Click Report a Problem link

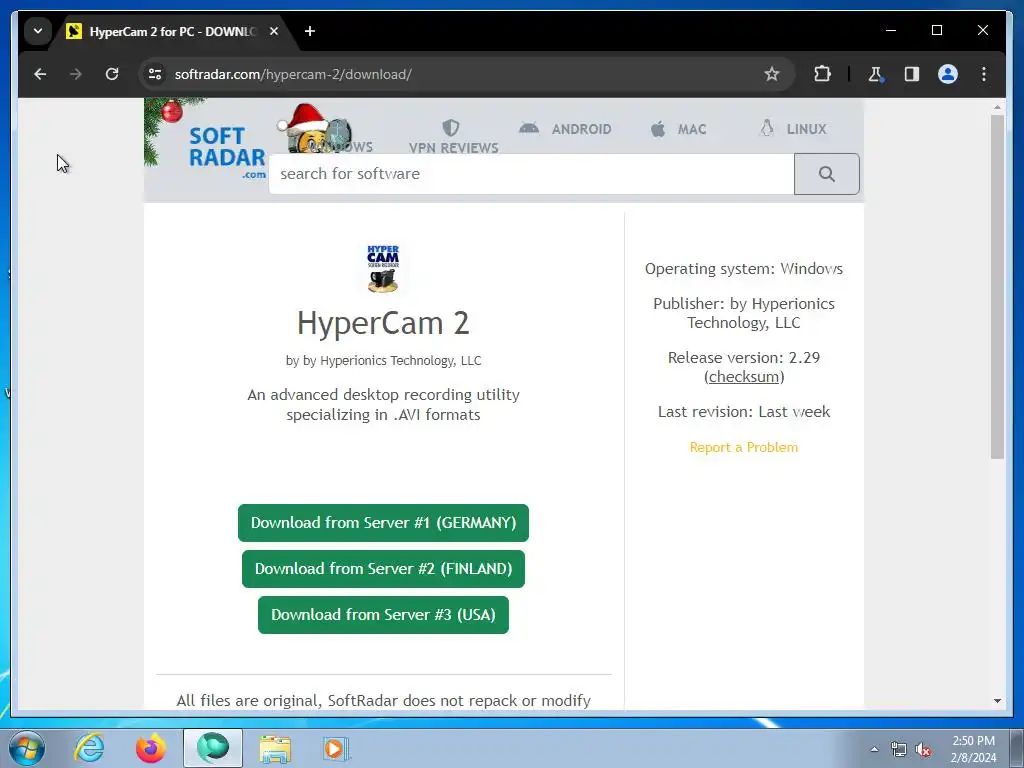pyautogui.click(x=744, y=447)
